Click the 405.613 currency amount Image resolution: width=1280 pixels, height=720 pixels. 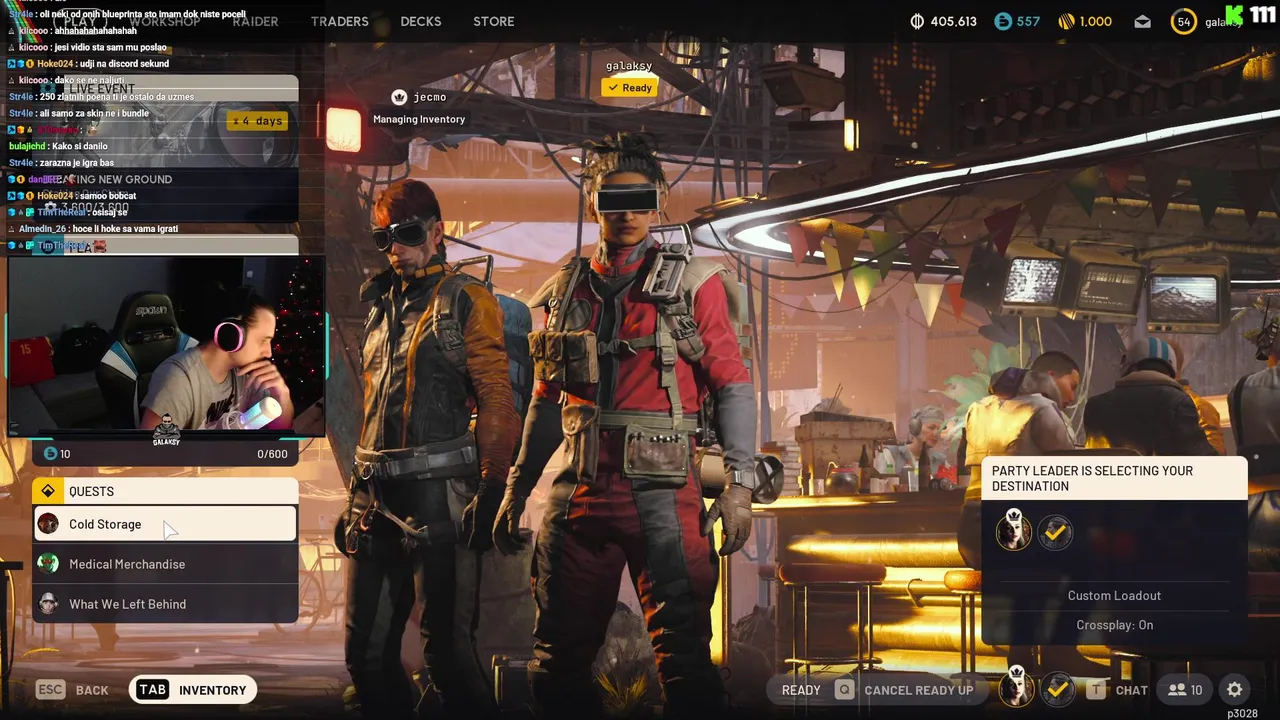coord(953,21)
